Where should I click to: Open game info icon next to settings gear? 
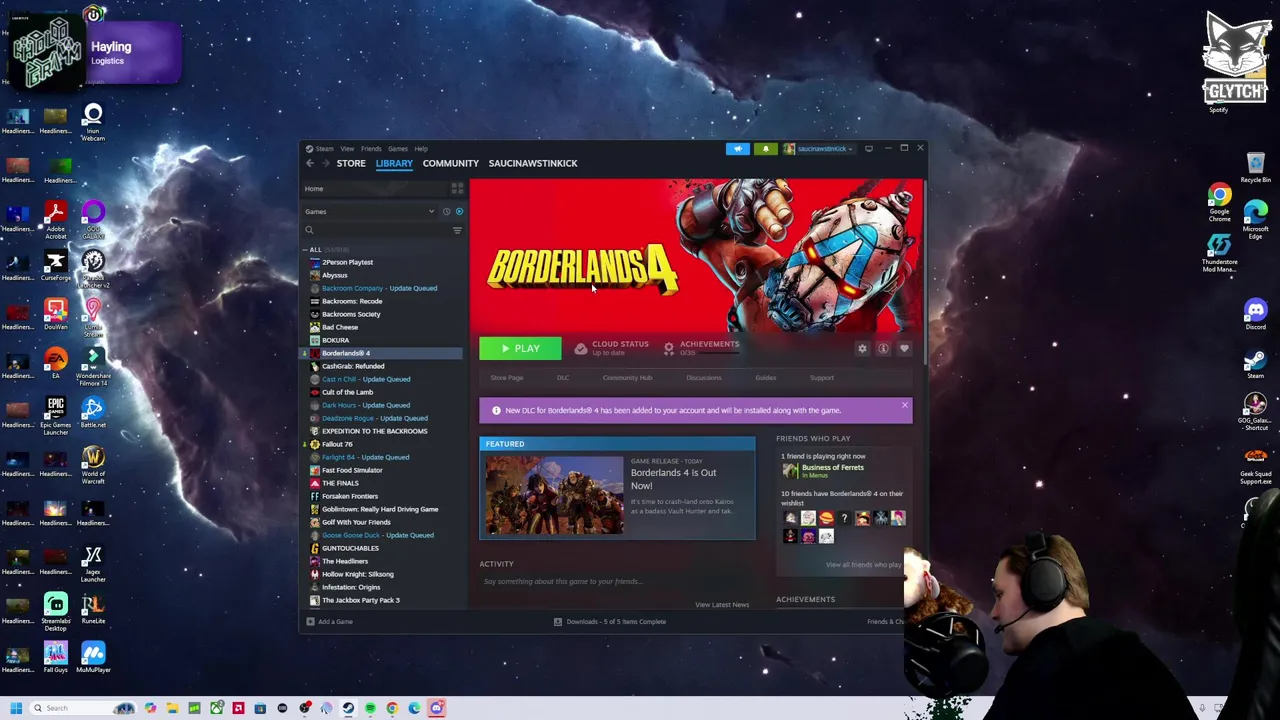coord(883,348)
